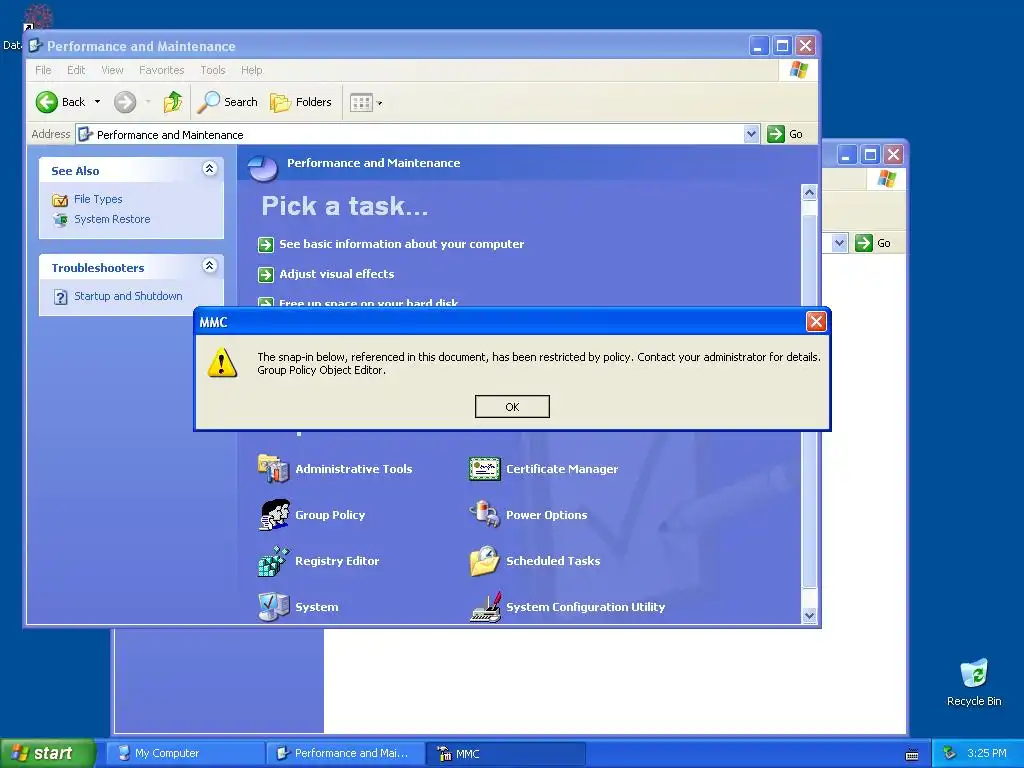Screen dimensions: 1024x768
Task: Open the Edit menu
Action: [x=76, y=70]
